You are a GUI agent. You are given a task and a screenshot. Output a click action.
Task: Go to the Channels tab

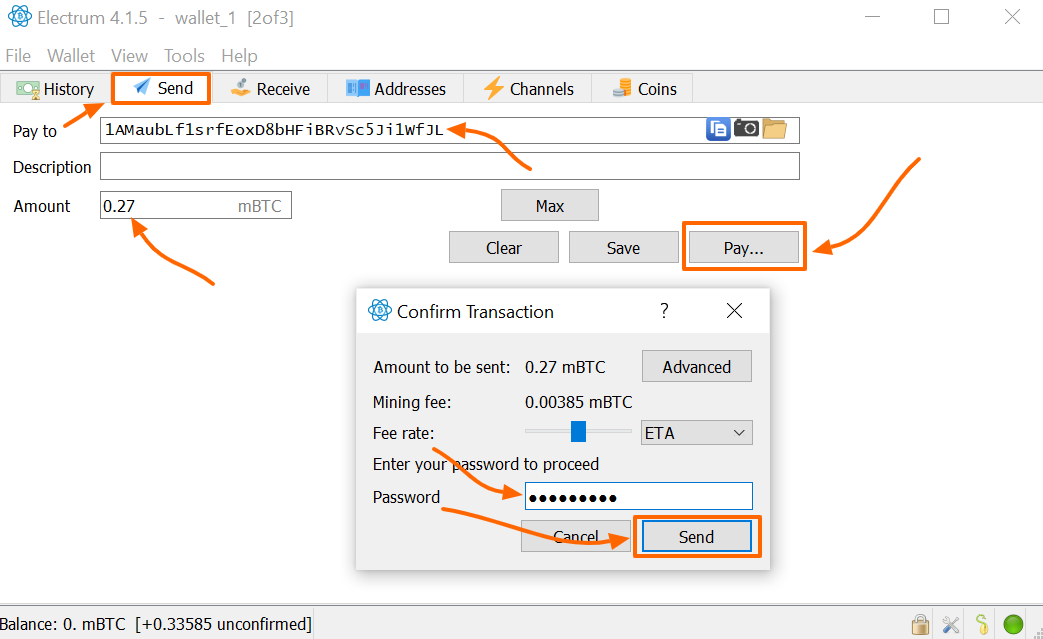[528, 89]
